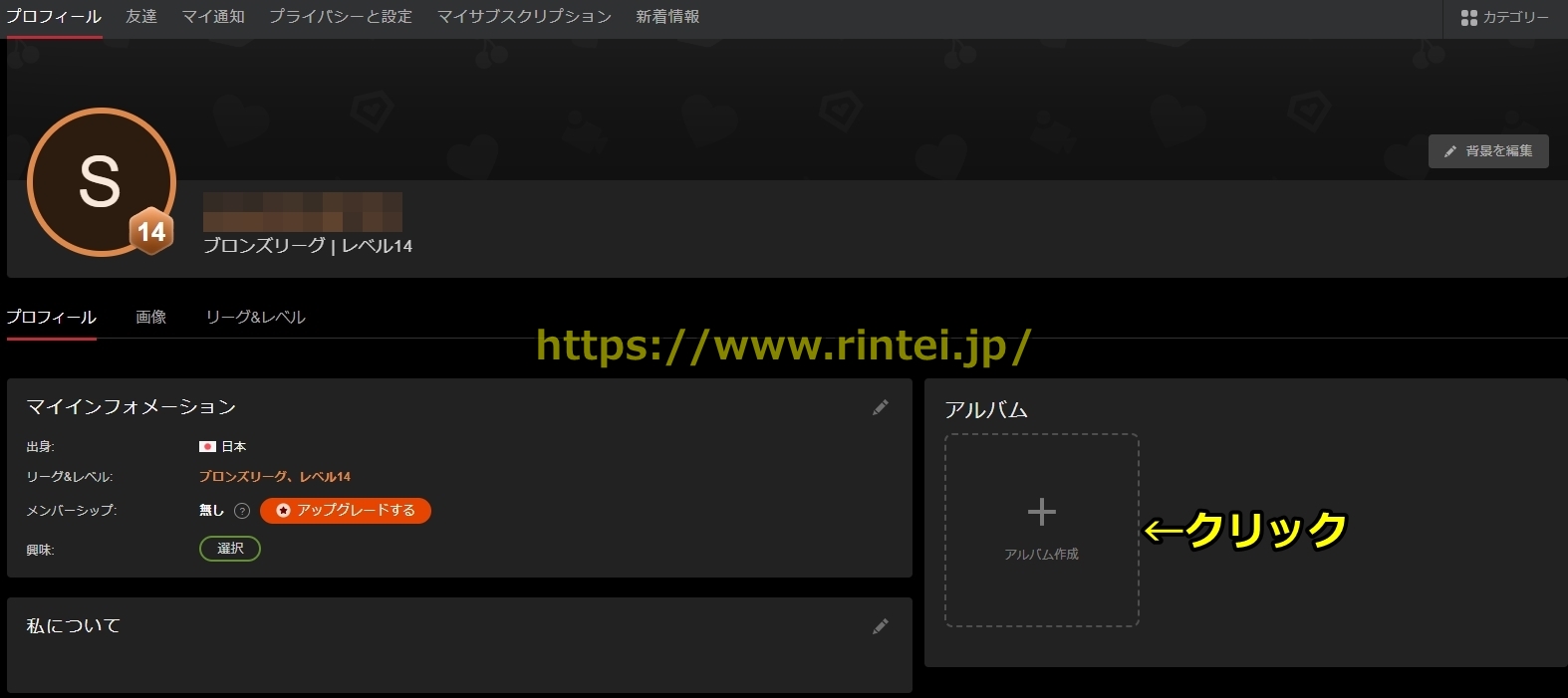
Task: Click the plus icon to create album
Action: click(1041, 512)
